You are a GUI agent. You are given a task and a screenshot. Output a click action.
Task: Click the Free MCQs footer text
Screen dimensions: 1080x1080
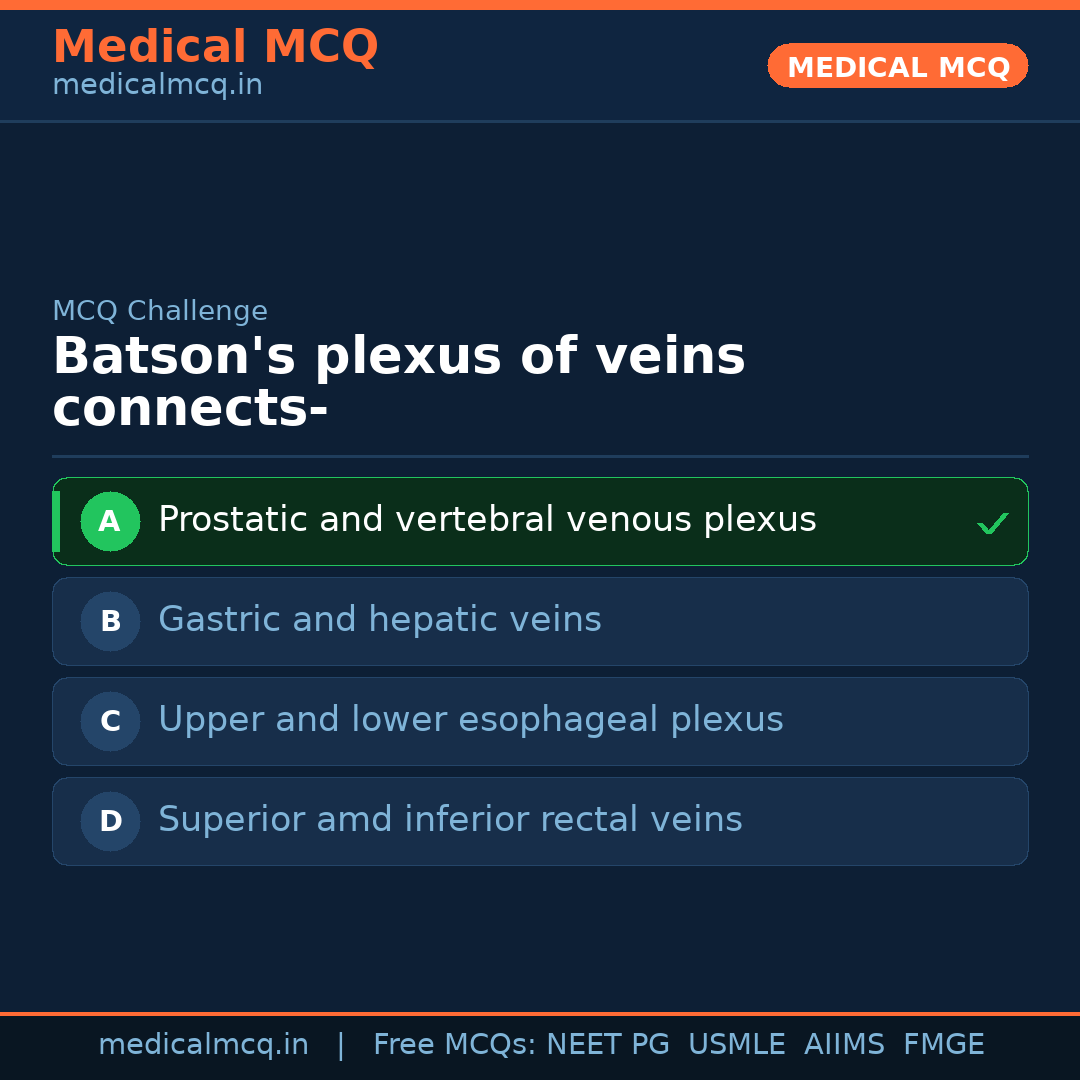click(454, 1045)
